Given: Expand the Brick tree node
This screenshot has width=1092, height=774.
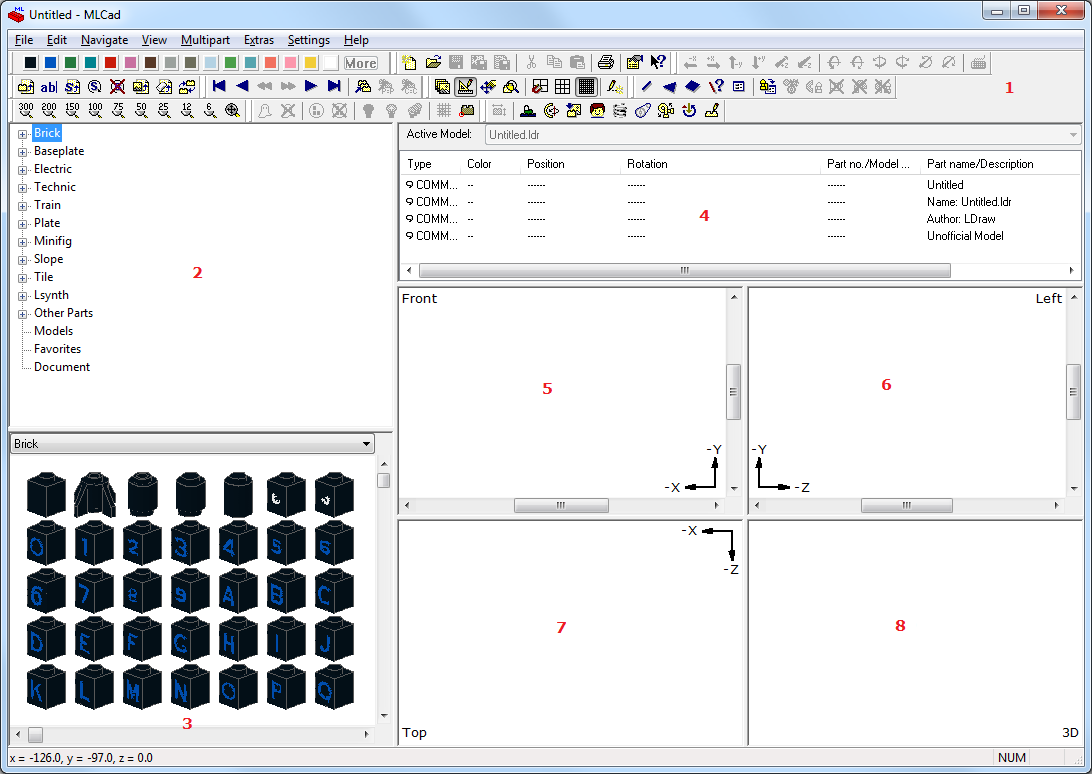Looking at the screenshot, I should click(x=22, y=134).
